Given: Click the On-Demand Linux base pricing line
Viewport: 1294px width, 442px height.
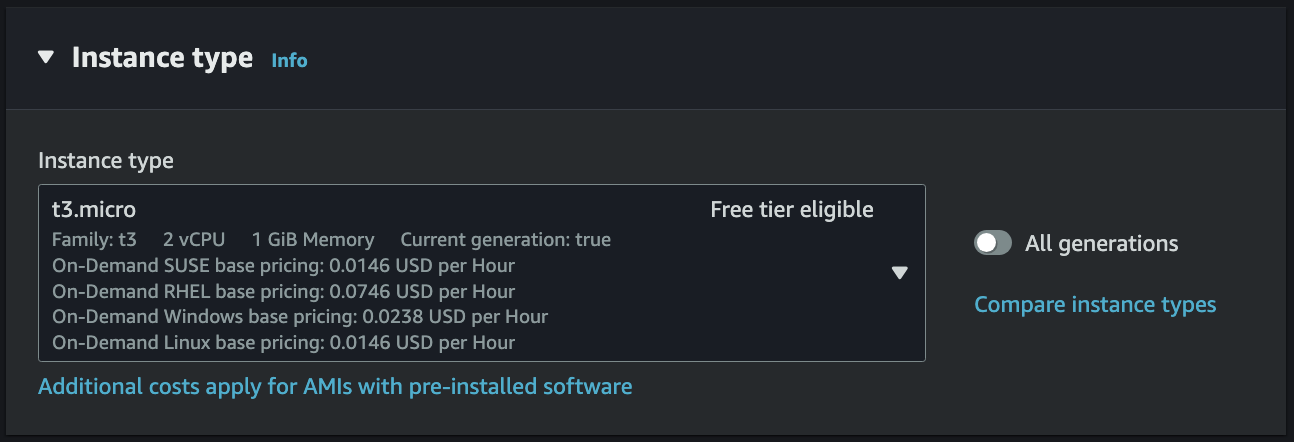Looking at the screenshot, I should click(283, 343).
